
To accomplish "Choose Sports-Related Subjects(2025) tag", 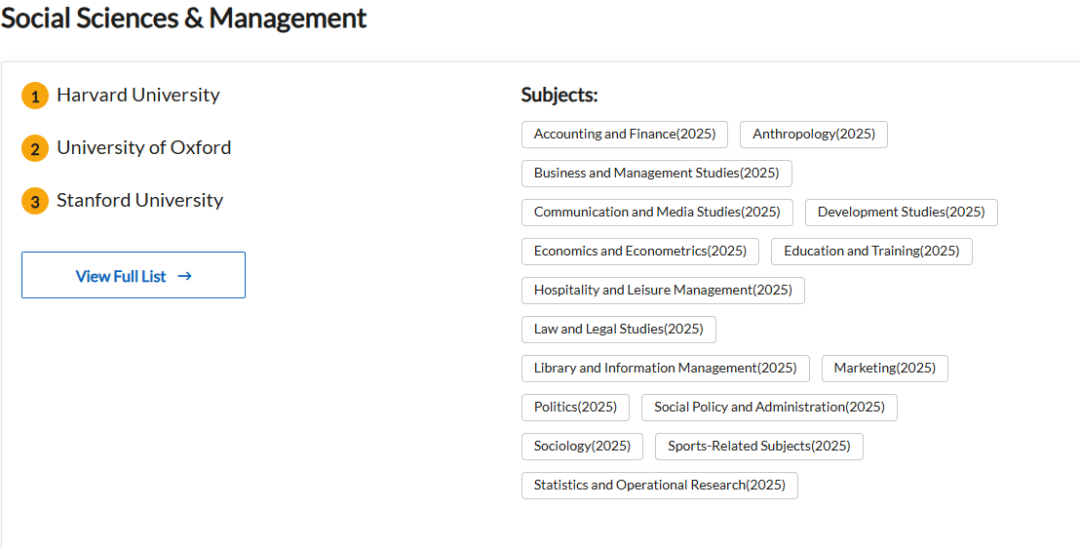I will (x=759, y=446).
